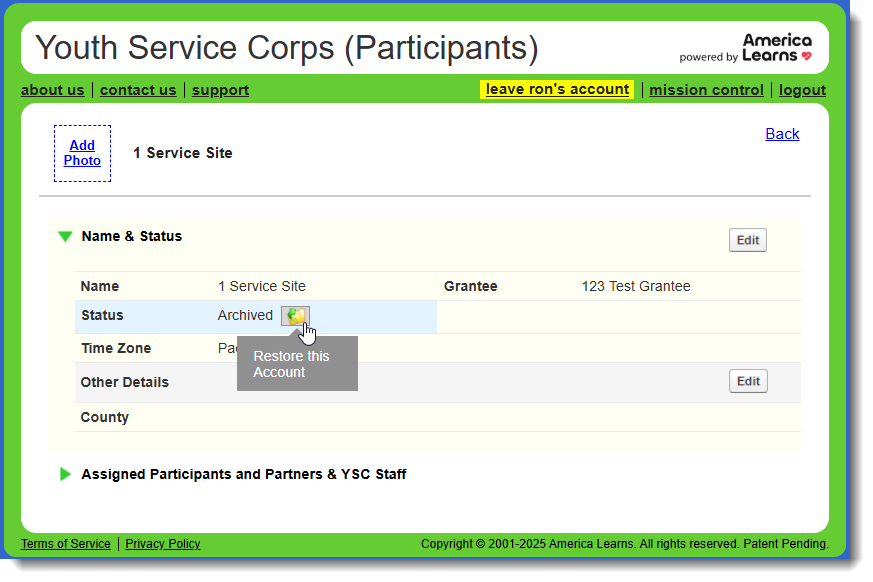Select the 'Archived' status text
The height and width of the screenshot is (582, 873).
[x=245, y=315]
